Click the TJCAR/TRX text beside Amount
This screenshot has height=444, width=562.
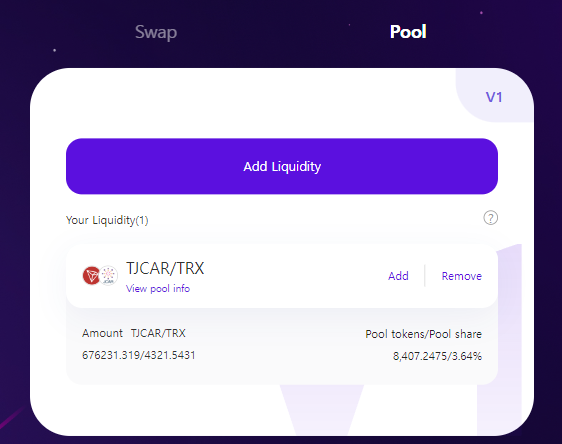158,333
